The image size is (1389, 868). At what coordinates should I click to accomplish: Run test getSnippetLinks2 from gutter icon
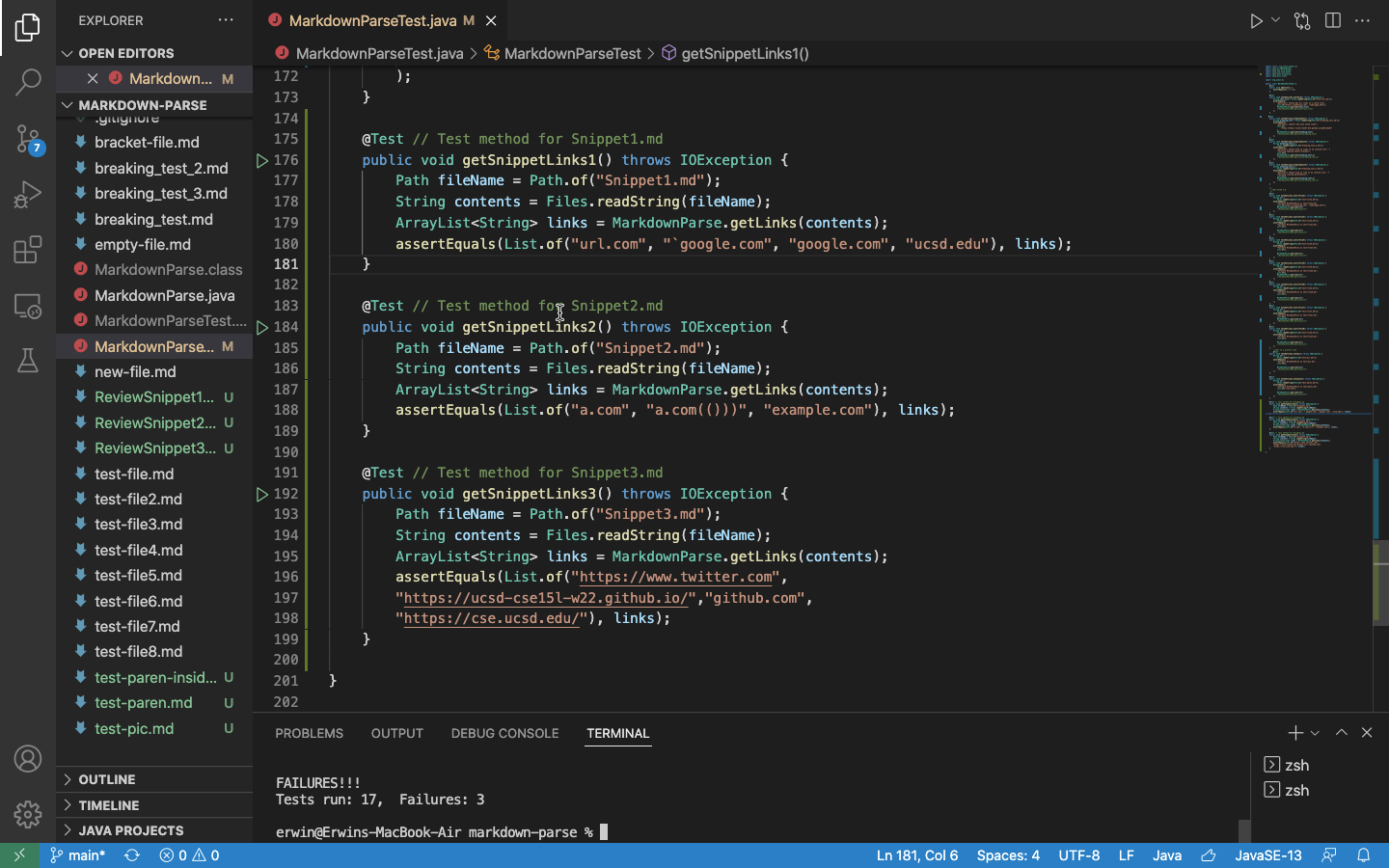pyautogui.click(x=261, y=328)
